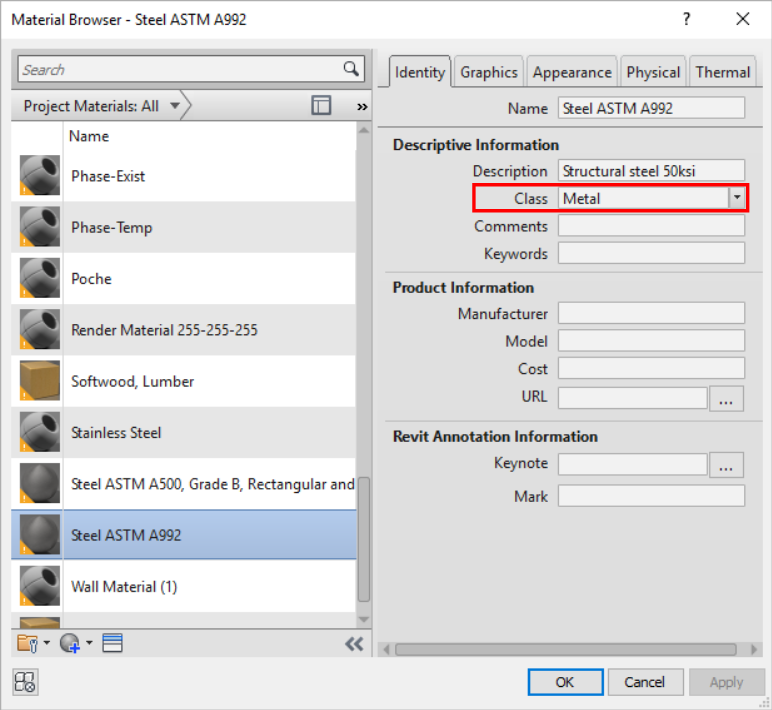Click the horizontal scrollbar in Identity panel

[566, 649]
